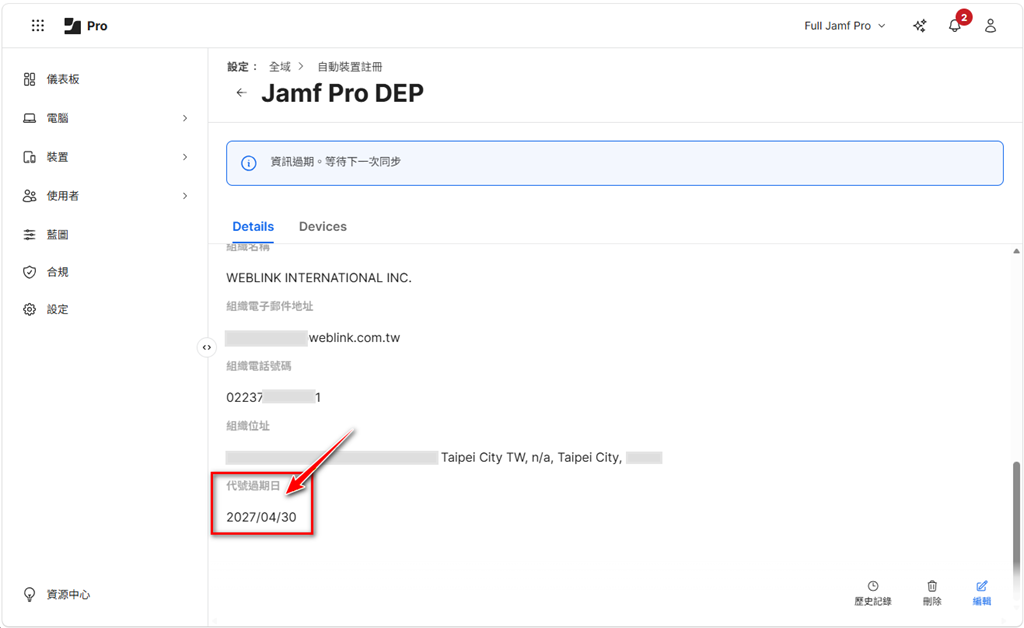Open notifications bell with 2 alerts

pyautogui.click(x=955, y=26)
